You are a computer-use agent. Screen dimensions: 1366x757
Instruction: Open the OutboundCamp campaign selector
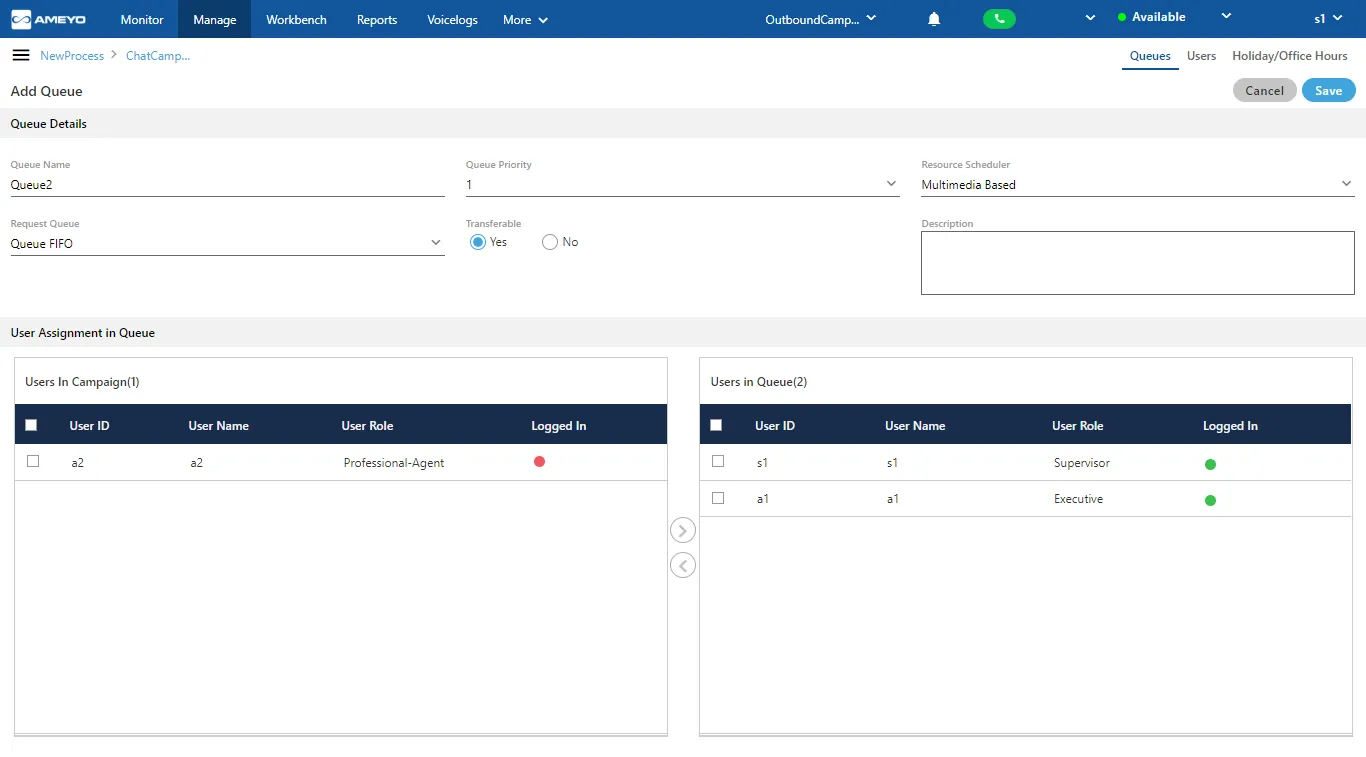[821, 19]
